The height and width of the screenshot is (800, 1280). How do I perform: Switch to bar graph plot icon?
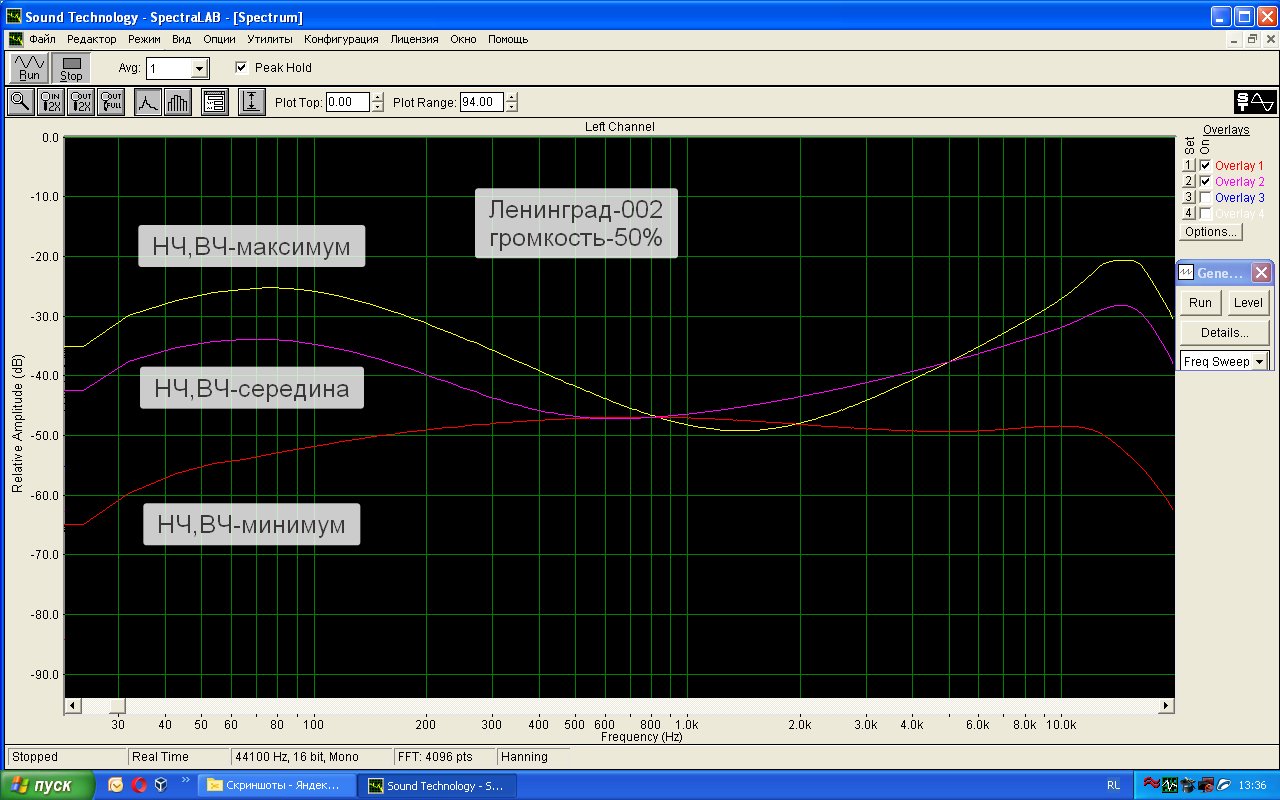click(x=177, y=102)
